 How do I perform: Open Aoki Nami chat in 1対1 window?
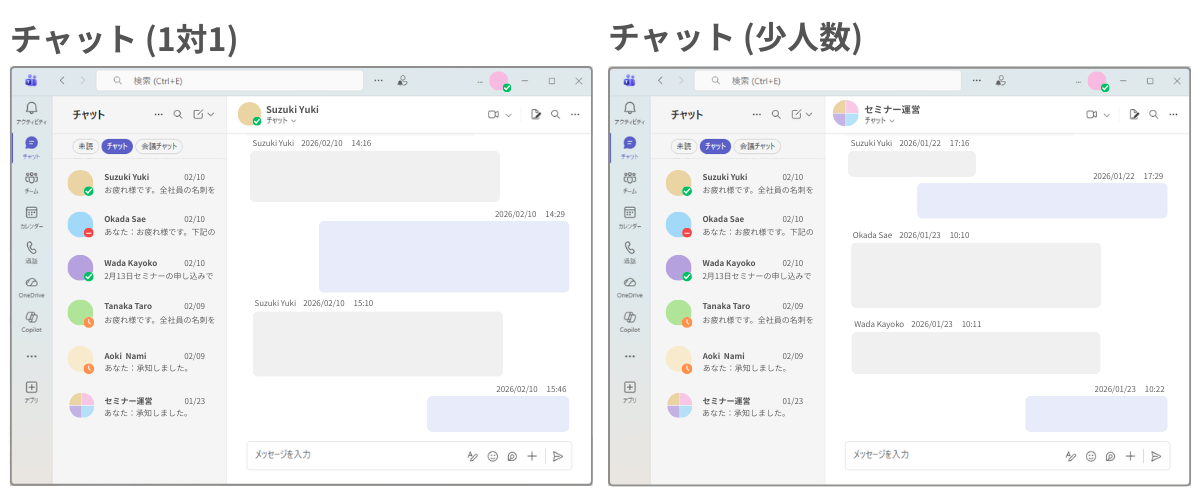[x=139, y=361]
